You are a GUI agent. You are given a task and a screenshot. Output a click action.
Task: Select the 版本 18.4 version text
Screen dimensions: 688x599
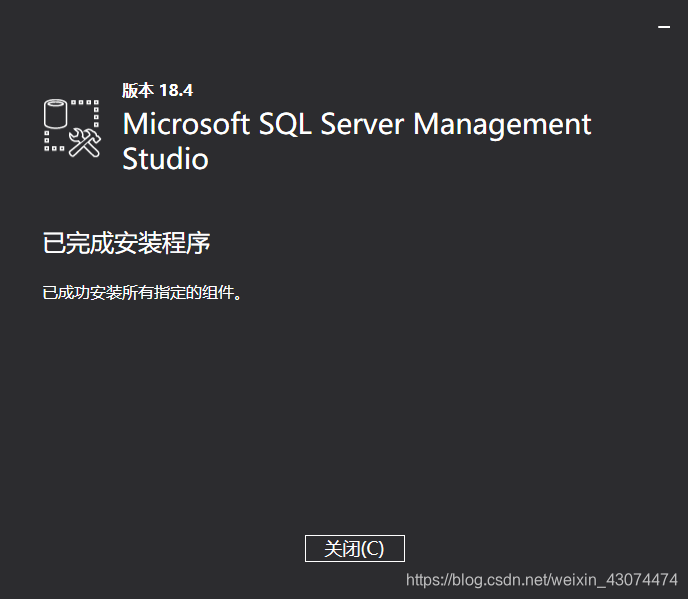(x=158, y=90)
